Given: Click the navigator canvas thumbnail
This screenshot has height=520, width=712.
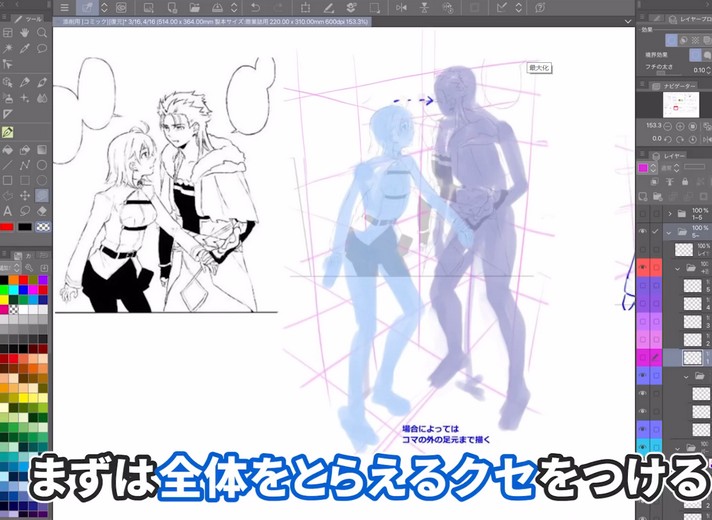Looking at the screenshot, I should pyautogui.click(x=681, y=104).
